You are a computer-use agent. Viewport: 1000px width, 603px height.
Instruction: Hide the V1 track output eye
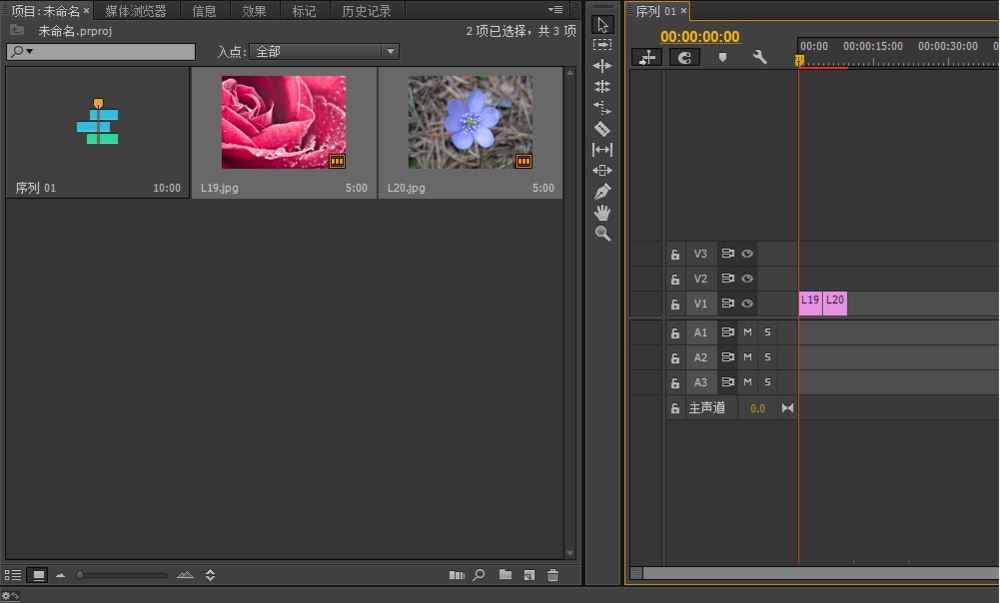pos(747,303)
